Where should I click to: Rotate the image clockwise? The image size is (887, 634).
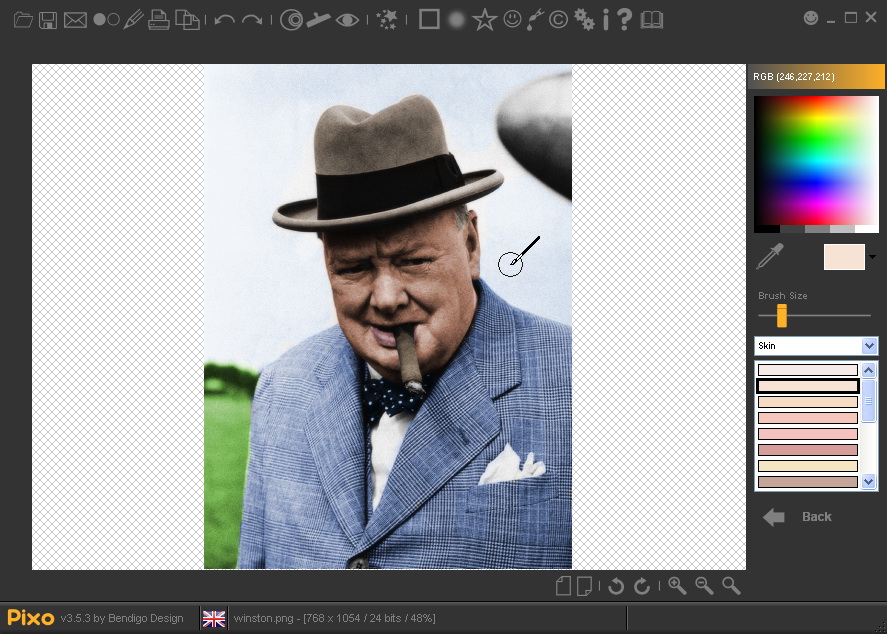pyautogui.click(x=642, y=586)
